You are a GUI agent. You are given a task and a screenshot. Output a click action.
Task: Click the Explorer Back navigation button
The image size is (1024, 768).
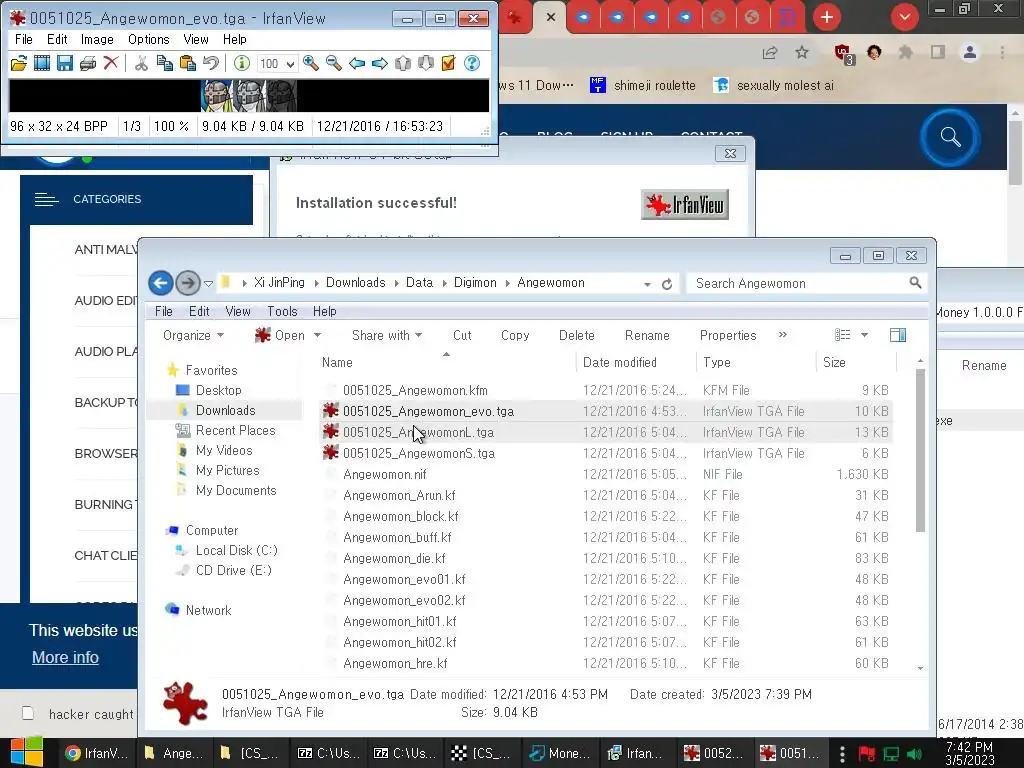(161, 283)
